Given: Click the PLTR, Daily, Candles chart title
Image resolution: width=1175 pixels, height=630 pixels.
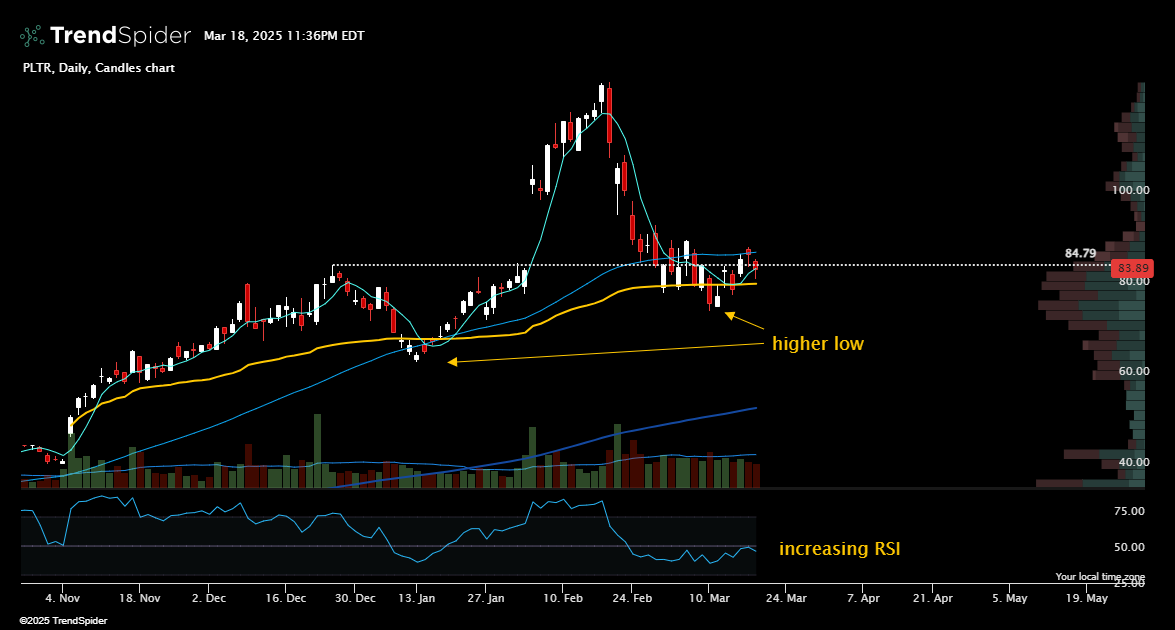Looking at the screenshot, I should (x=99, y=67).
